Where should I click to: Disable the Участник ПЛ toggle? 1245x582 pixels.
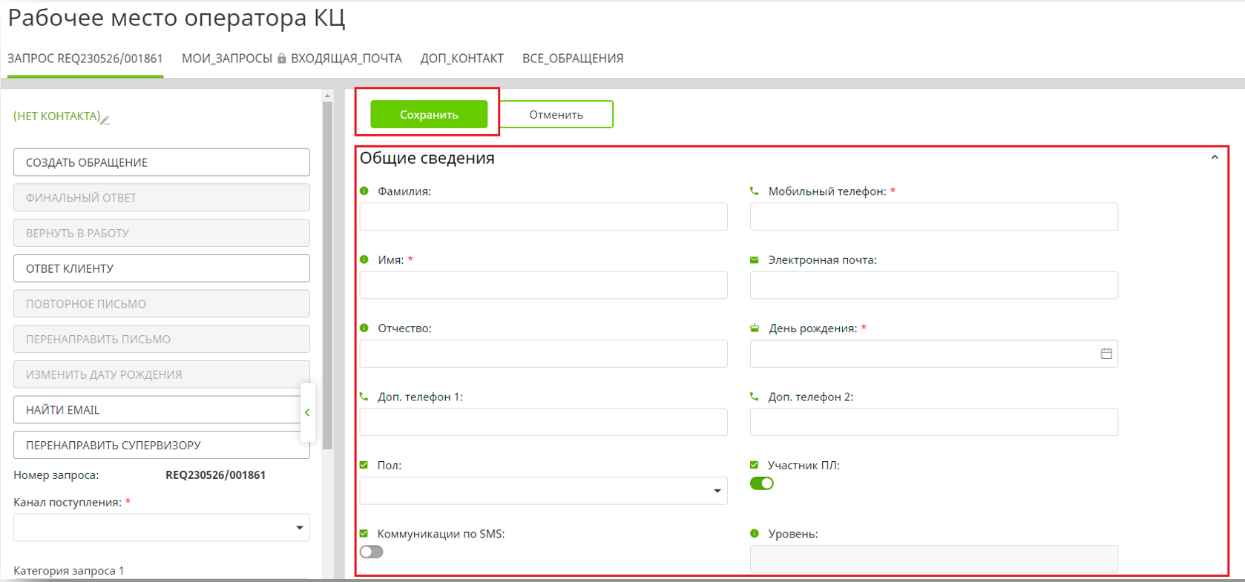click(762, 484)
